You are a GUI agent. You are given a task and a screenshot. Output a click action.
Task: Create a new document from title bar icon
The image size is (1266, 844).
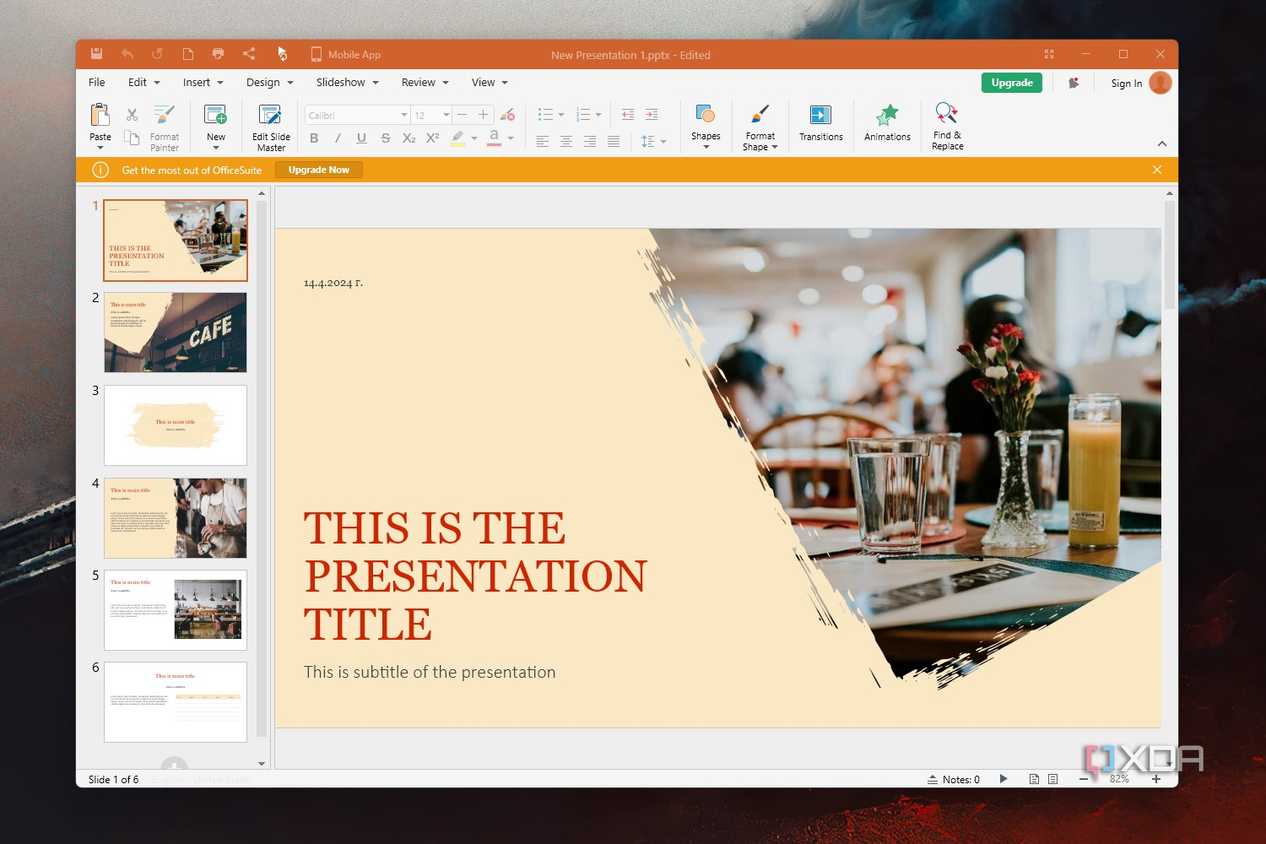click(x=187, y=54)
